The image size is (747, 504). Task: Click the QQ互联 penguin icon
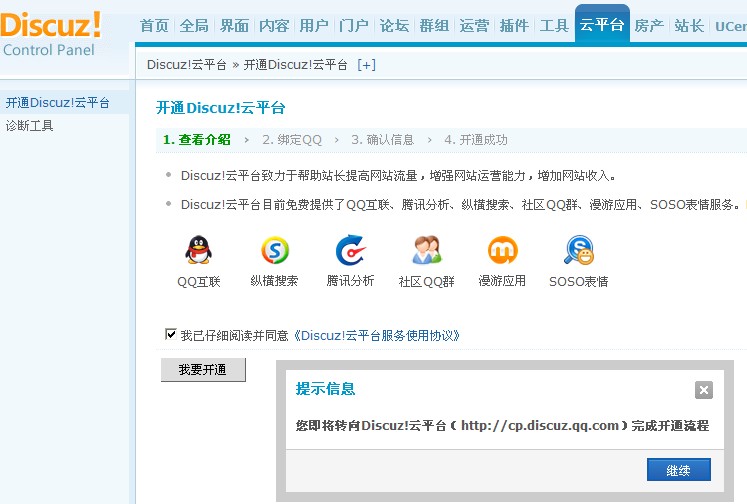pos(198,250)
